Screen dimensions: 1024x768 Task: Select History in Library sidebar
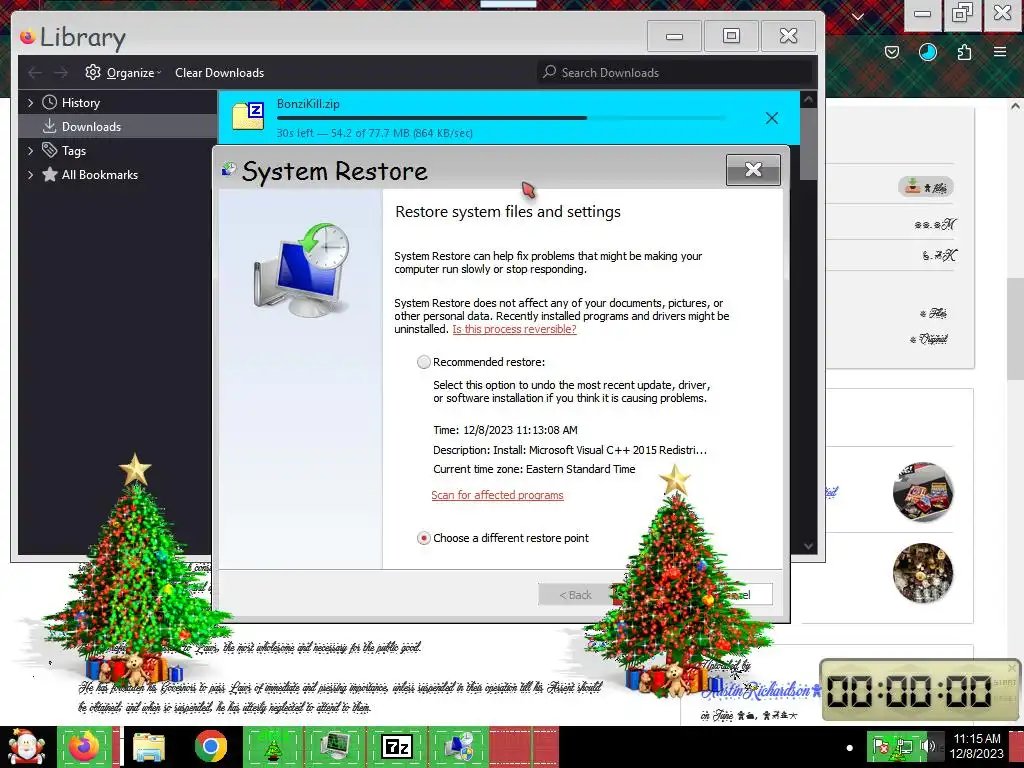coord(118,103)
